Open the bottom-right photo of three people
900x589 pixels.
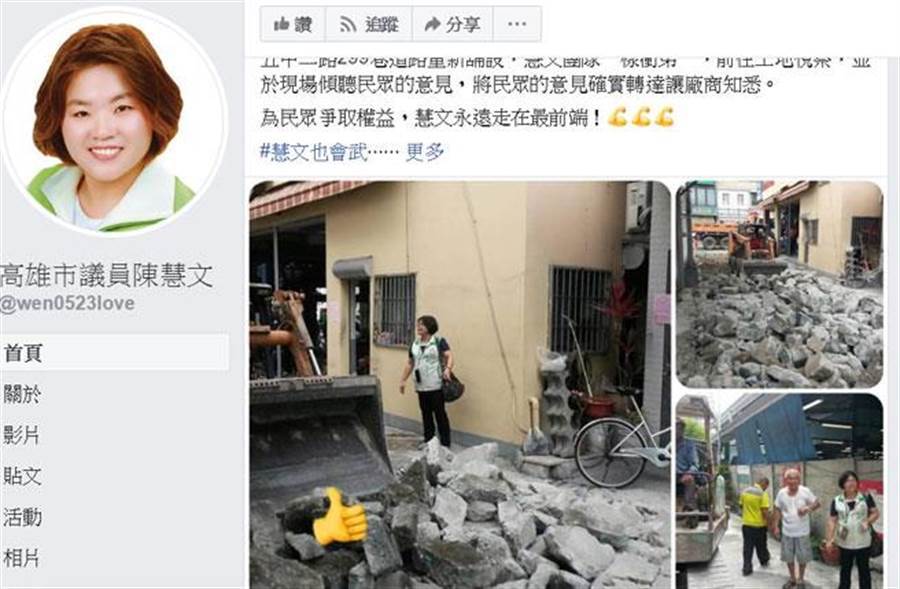tap(779, 491)
